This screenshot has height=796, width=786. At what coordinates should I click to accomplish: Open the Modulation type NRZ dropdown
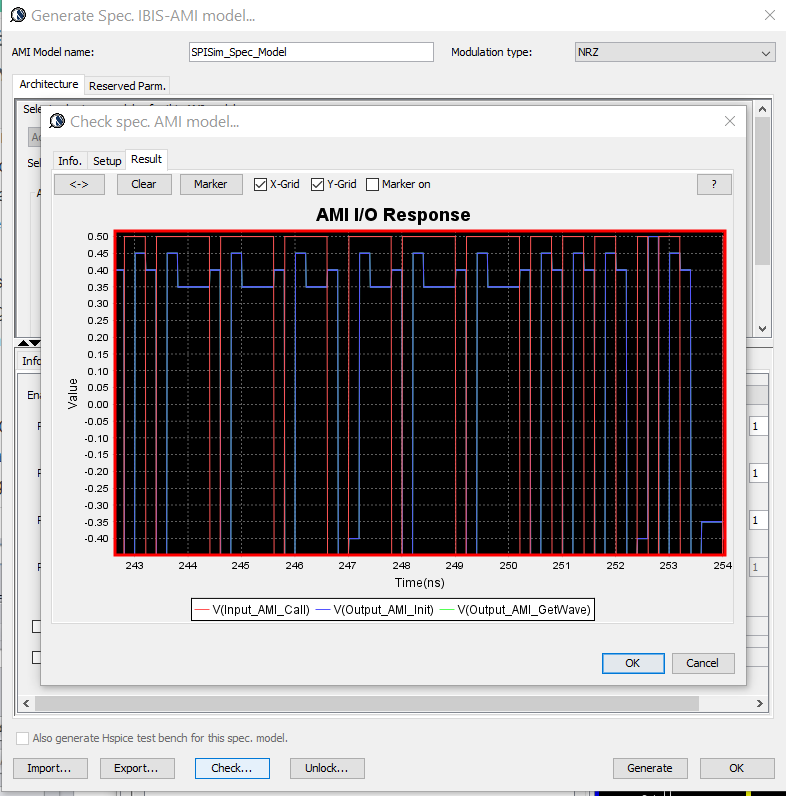tap(675, 52)
